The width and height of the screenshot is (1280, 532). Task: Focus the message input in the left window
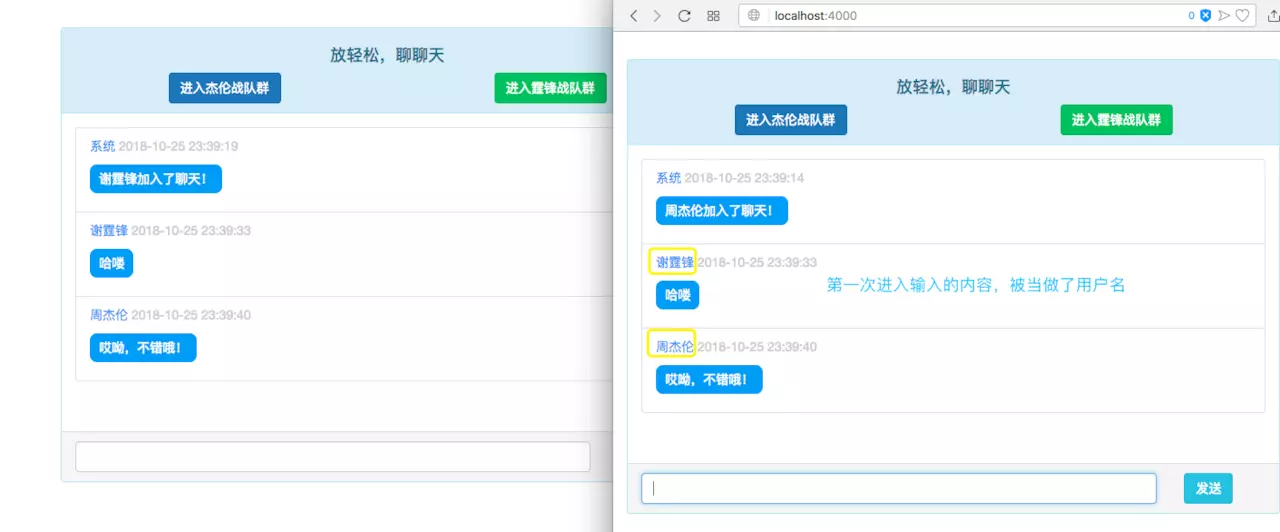pos(333,456)
